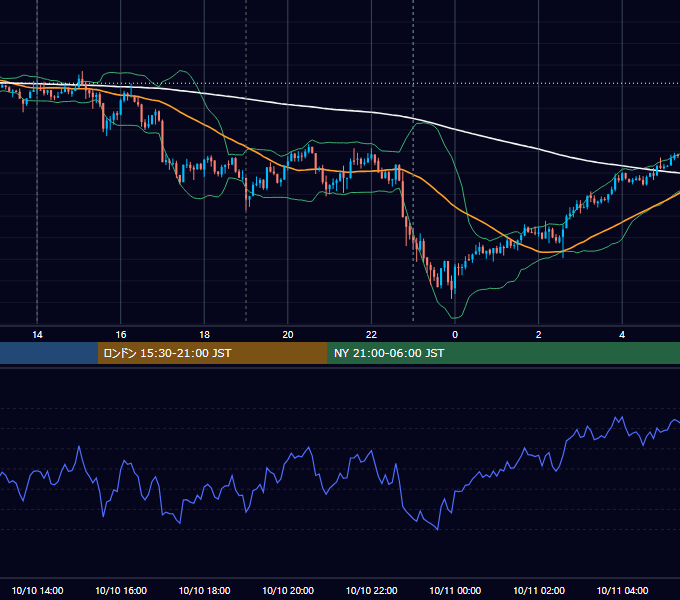Click the 2 hour axis label
This screenshot has width=680, height=600.
click(539, 335)
